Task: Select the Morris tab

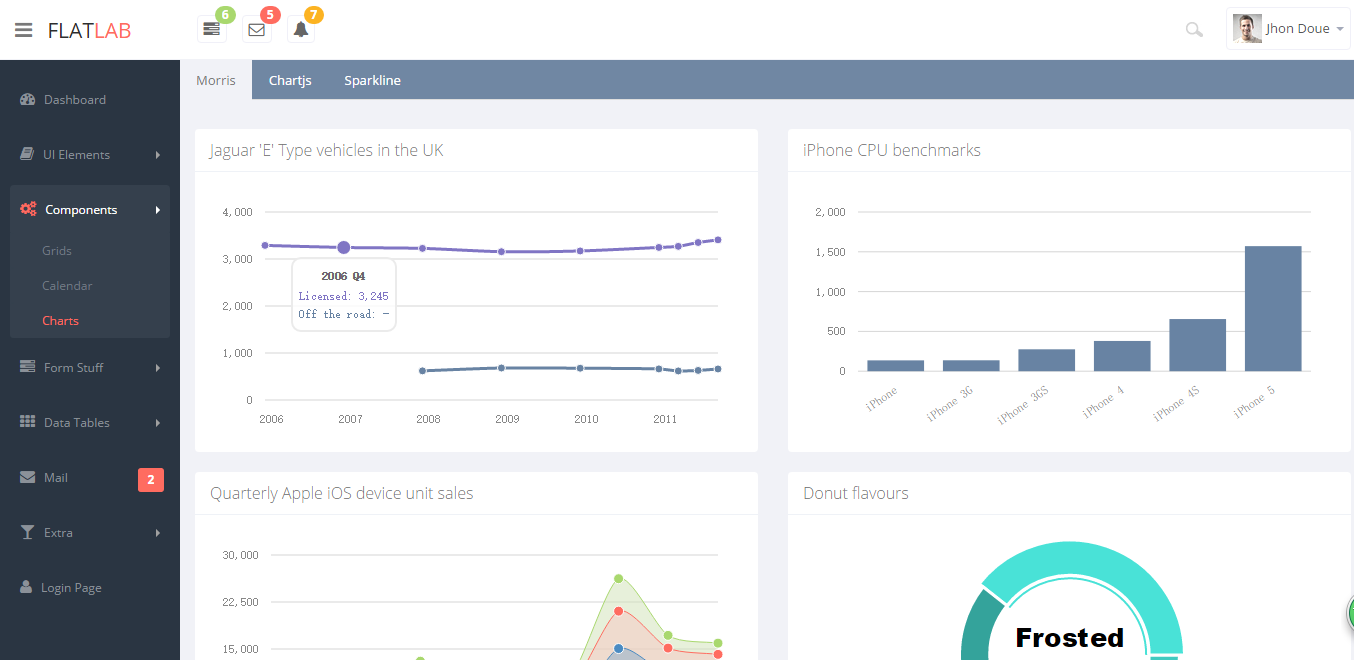Action: pyautogui.click(x=216, y=80)
